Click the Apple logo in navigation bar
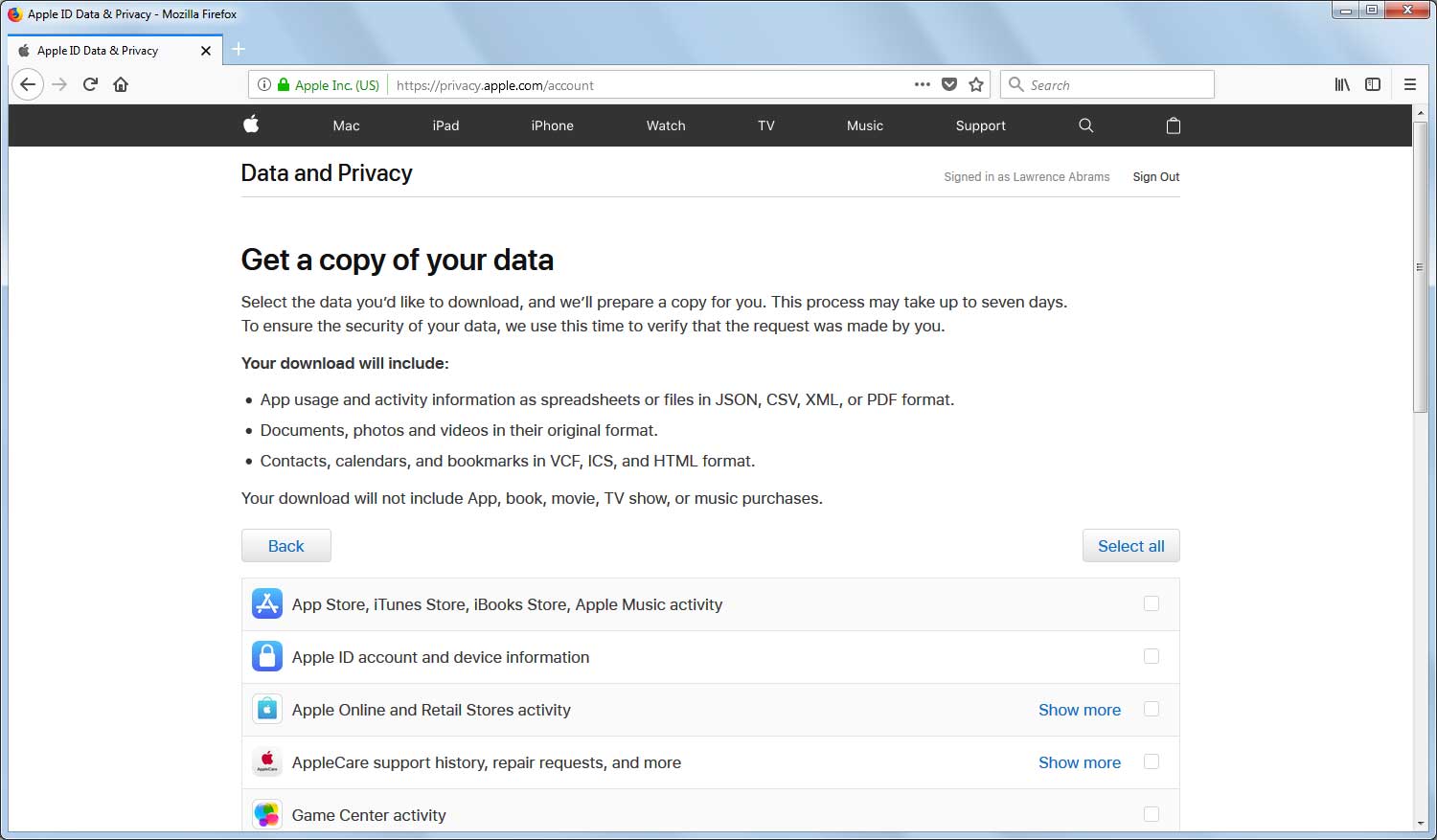 [x=251, y=125]
